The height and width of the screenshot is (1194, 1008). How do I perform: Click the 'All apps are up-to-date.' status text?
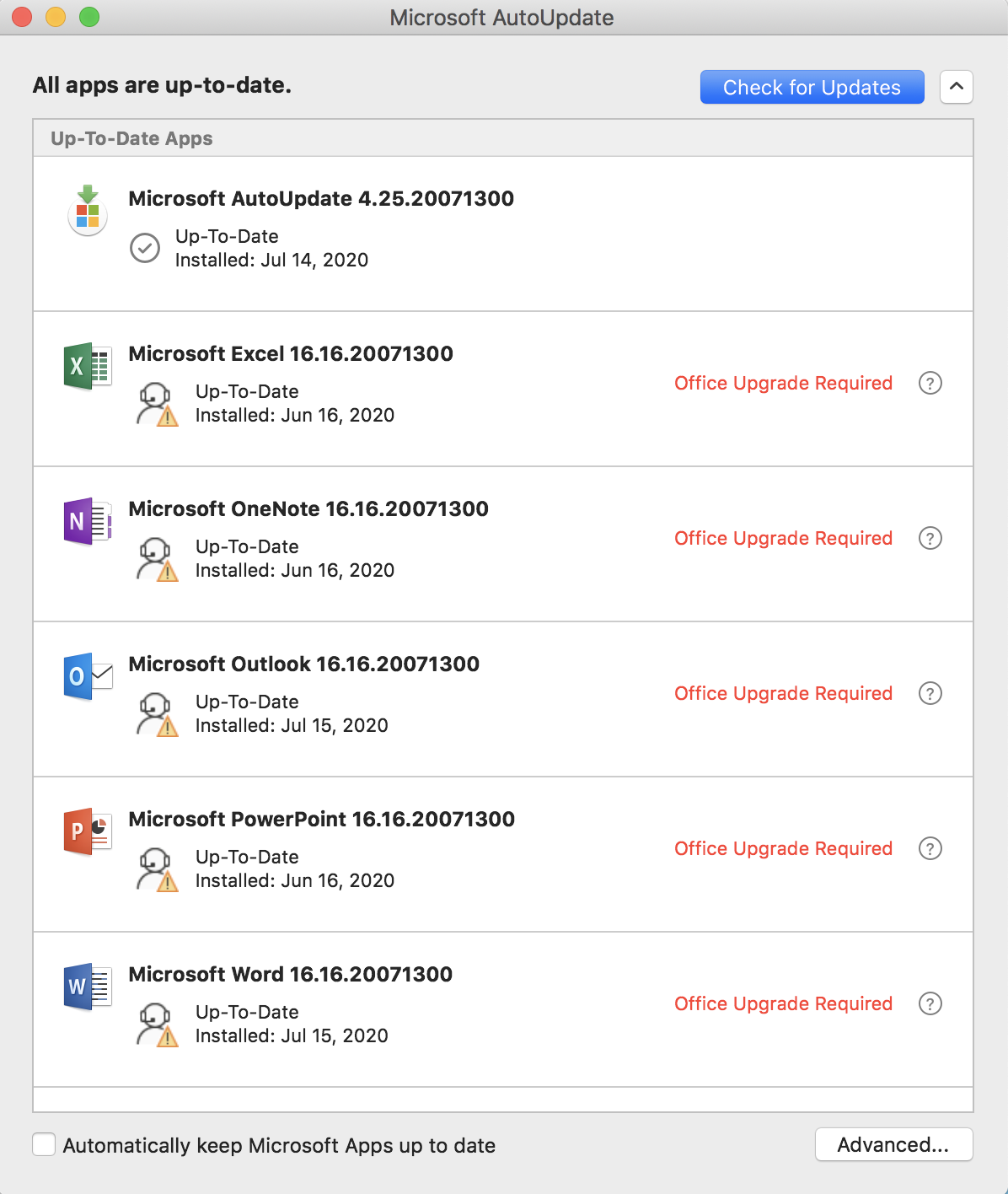(x=162, y=85)
